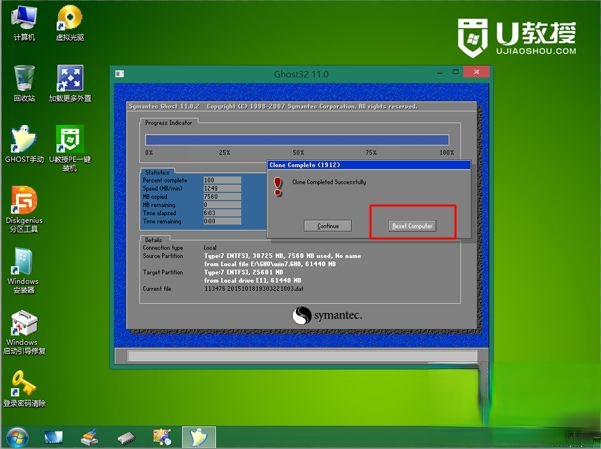
Task: Click the memory chip icon on the taskbar
Action: tap(126, 437)
